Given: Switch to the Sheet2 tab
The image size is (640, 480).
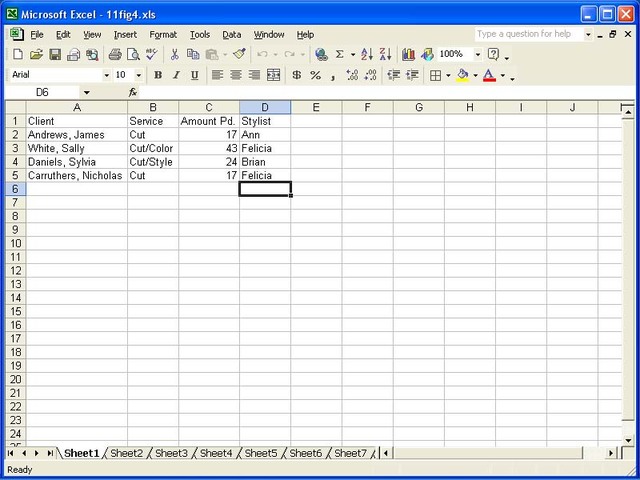Looking at the screenshot, I should (x=127, y=453).
